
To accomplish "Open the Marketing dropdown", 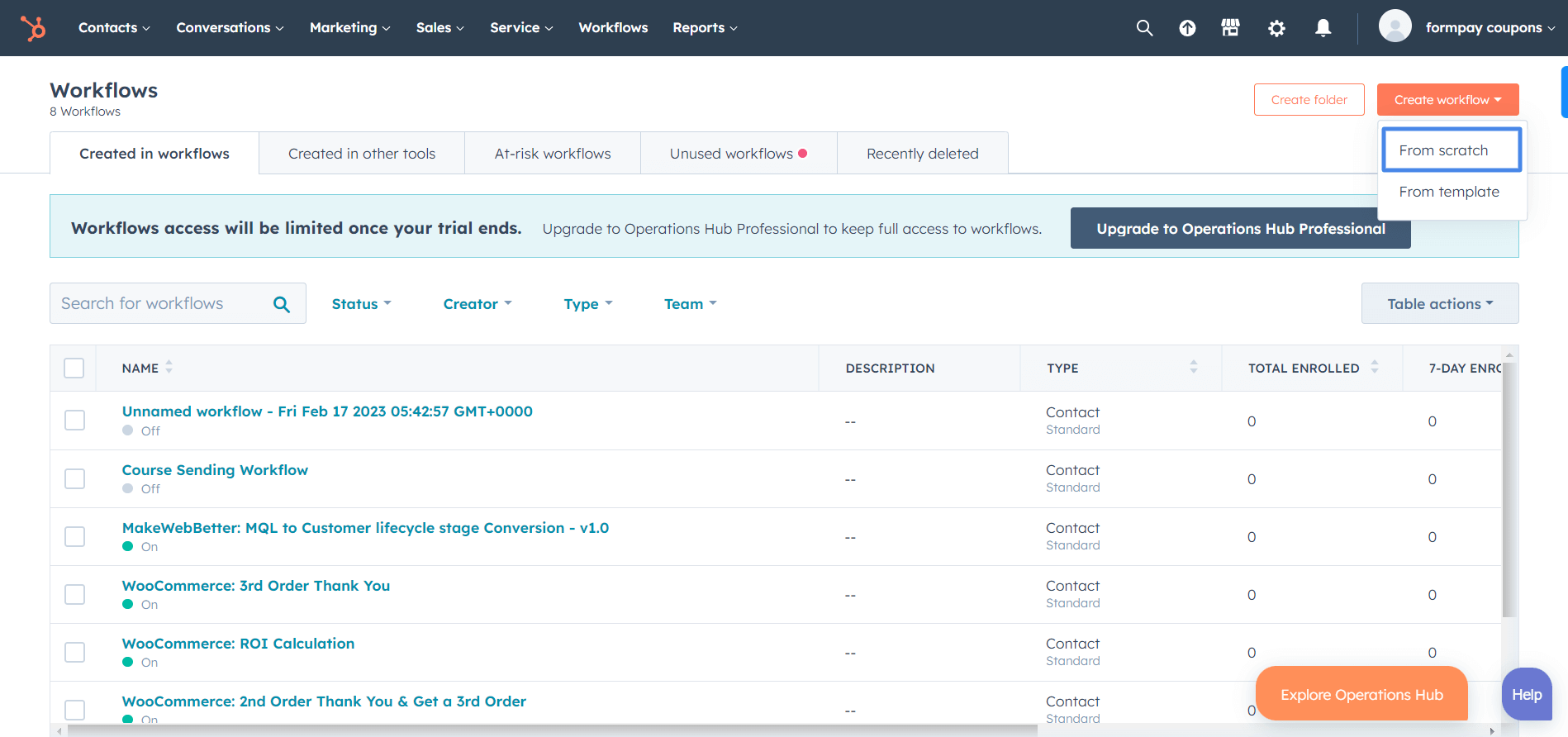I will (x=349, y=28).
